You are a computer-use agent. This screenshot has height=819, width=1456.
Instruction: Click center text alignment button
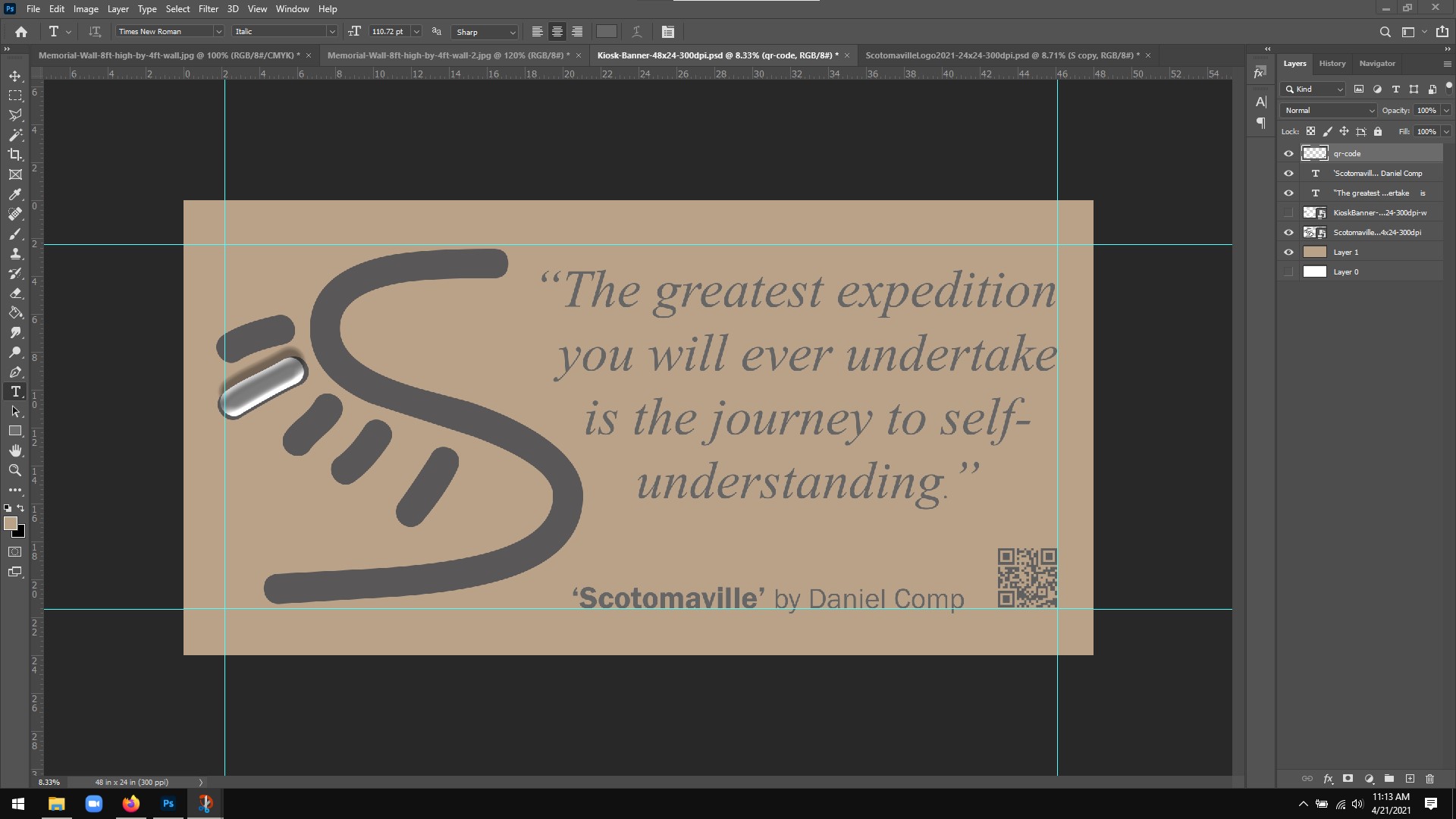pos(557,32)
